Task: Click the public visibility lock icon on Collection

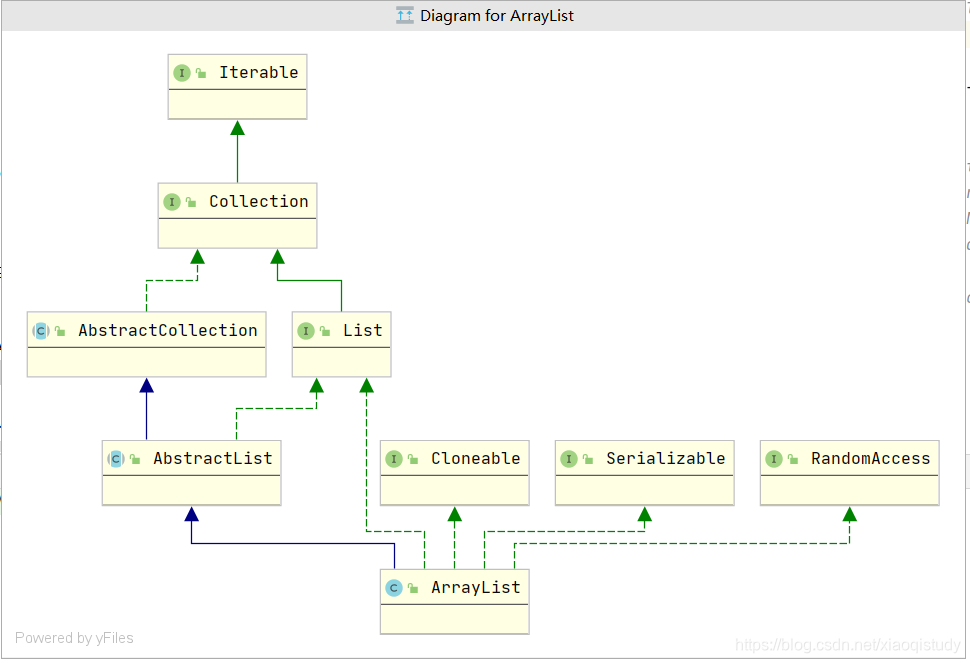Action: click(191, 202)
